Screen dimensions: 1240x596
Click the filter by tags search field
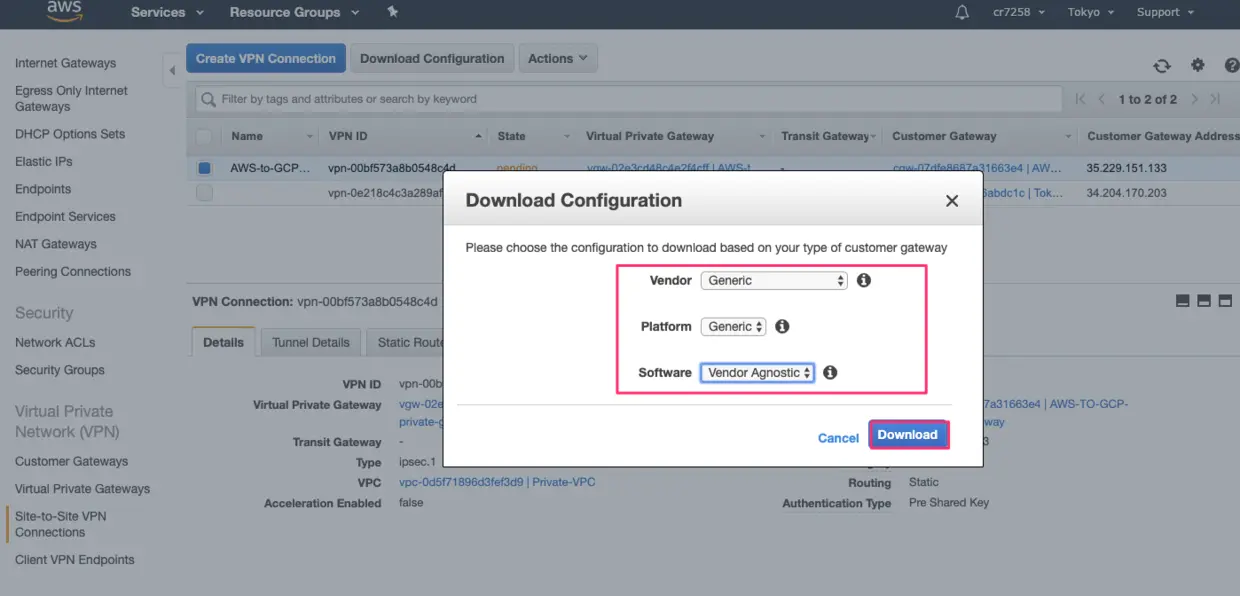click(629, 99)
